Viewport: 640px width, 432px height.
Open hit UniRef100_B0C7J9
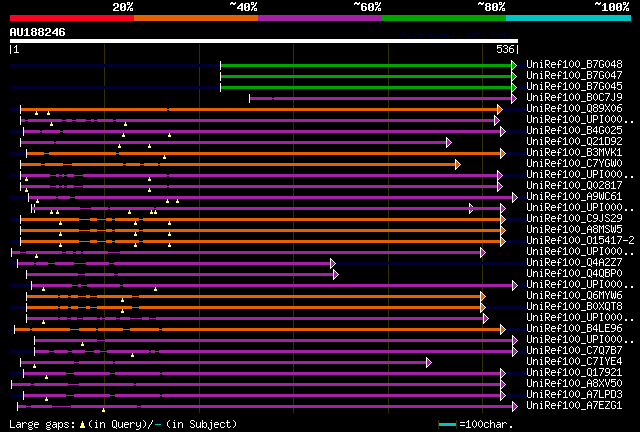pyautogui.click(x=574, y=98)
